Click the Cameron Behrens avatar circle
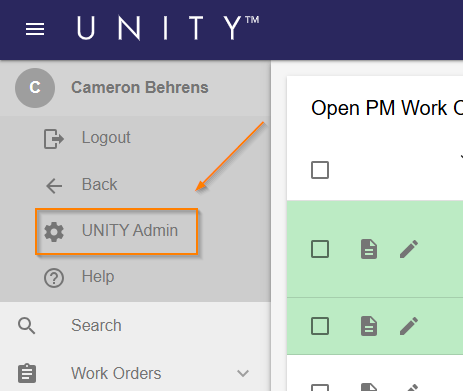 [x=35, y=88]
